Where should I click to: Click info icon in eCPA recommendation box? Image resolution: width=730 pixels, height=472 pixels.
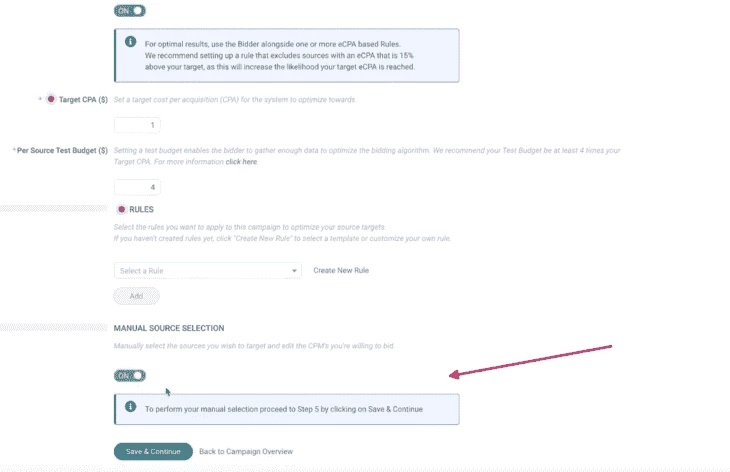130,42
